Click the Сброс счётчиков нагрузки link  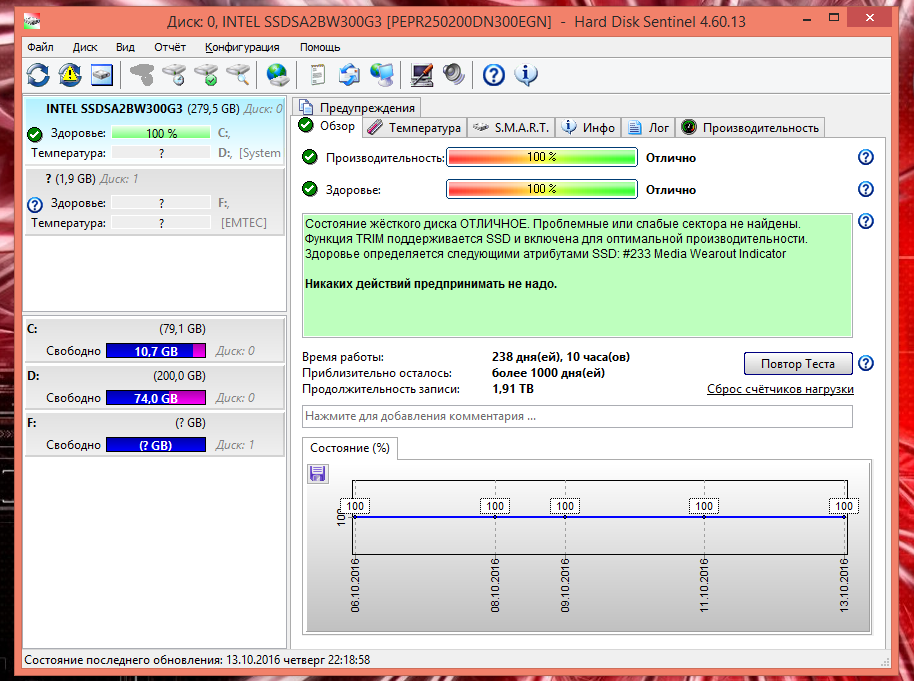point(780,389)
